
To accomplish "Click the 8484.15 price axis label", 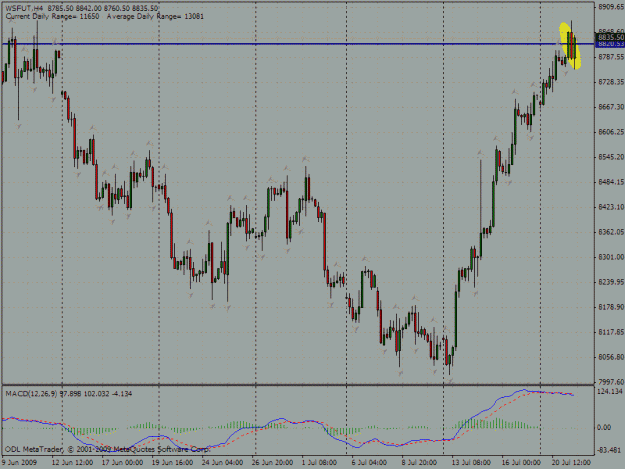I will click(x=611, y=182).
